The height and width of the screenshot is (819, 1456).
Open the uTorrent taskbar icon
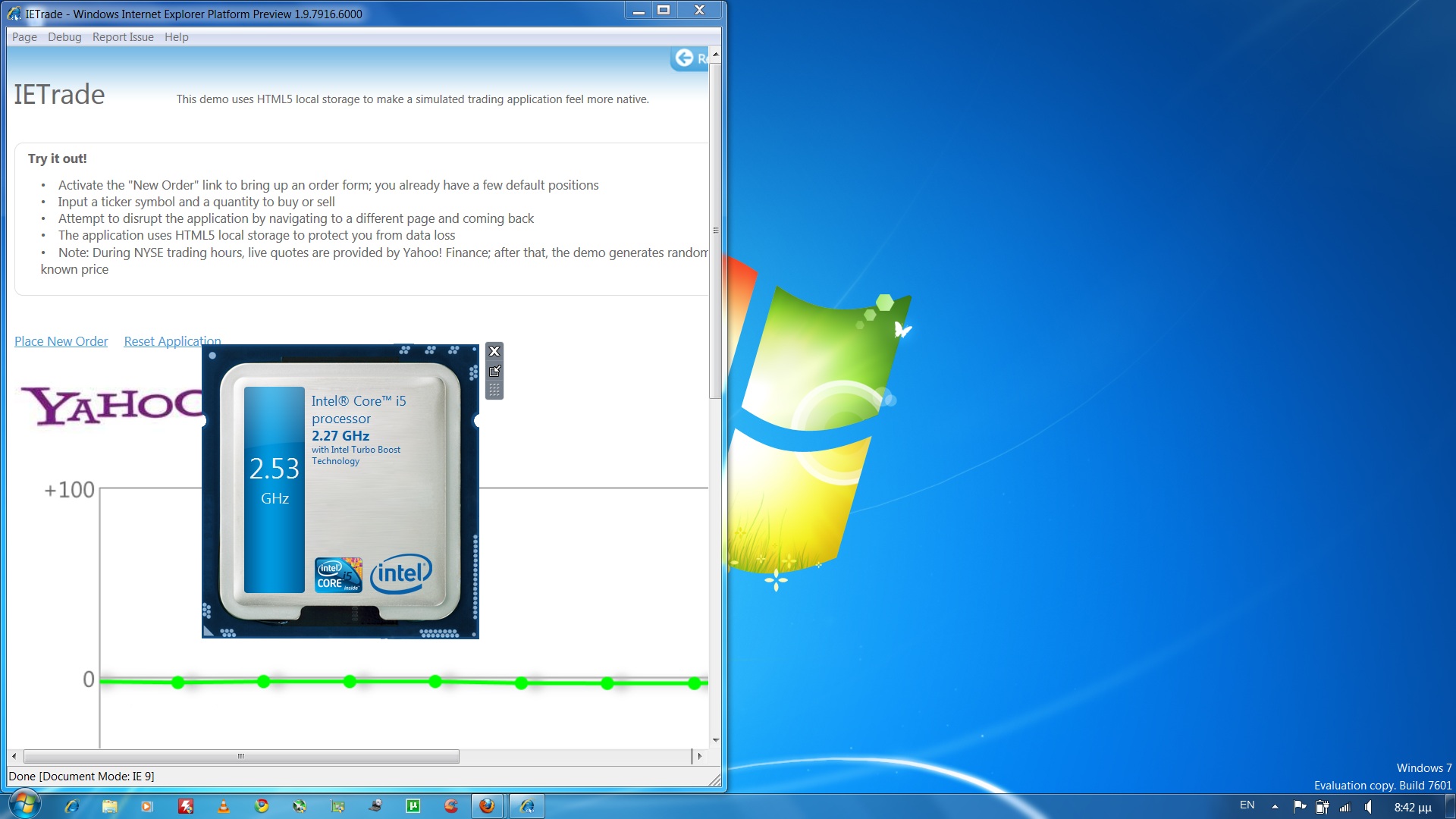click(x=413, y=806)
